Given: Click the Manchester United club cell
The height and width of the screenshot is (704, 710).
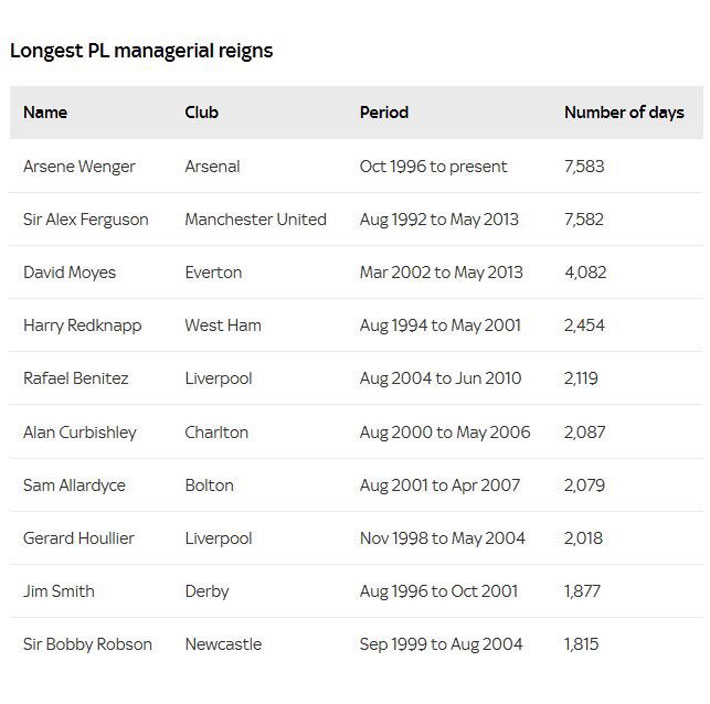Looking at the screenshot, I should (255, 219).
